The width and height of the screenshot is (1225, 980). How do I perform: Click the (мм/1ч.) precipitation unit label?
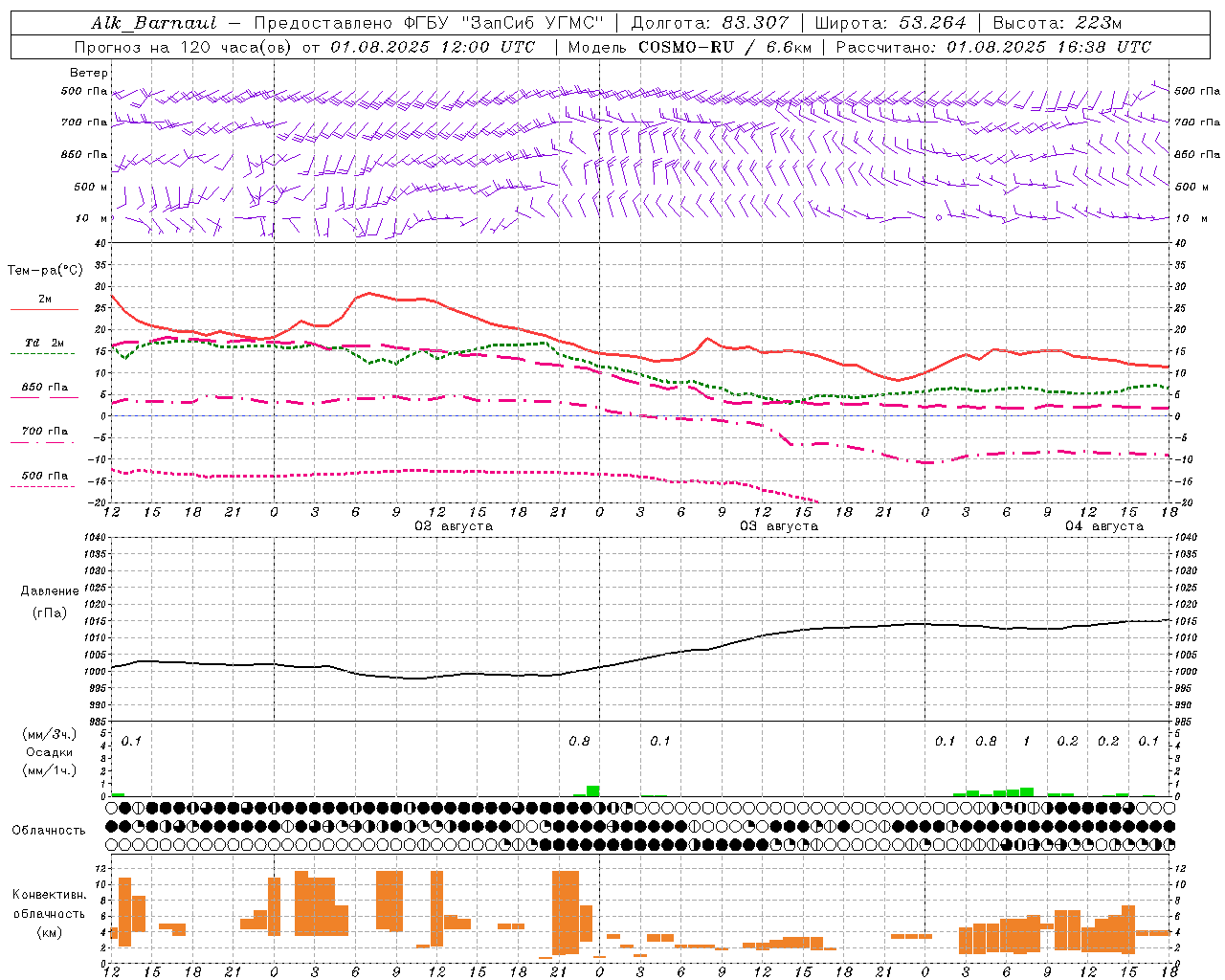[x=49, y=770]
